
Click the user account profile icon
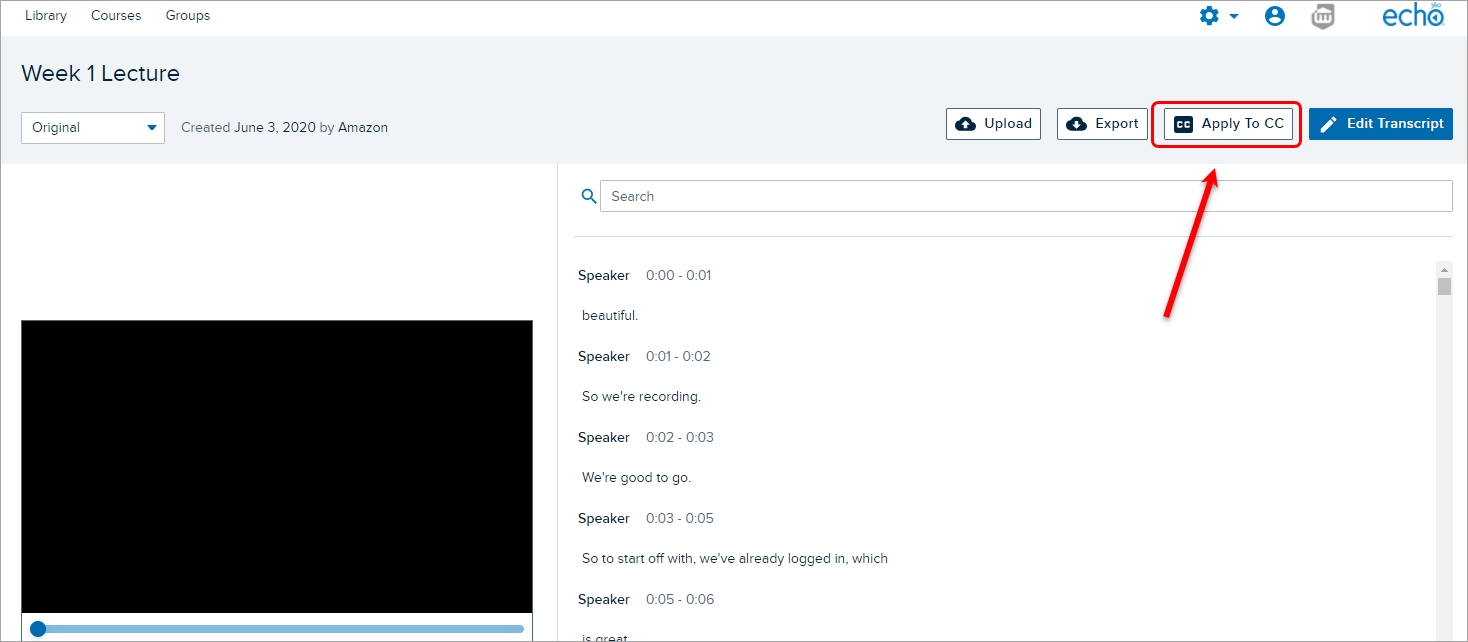click(1274, 16)
